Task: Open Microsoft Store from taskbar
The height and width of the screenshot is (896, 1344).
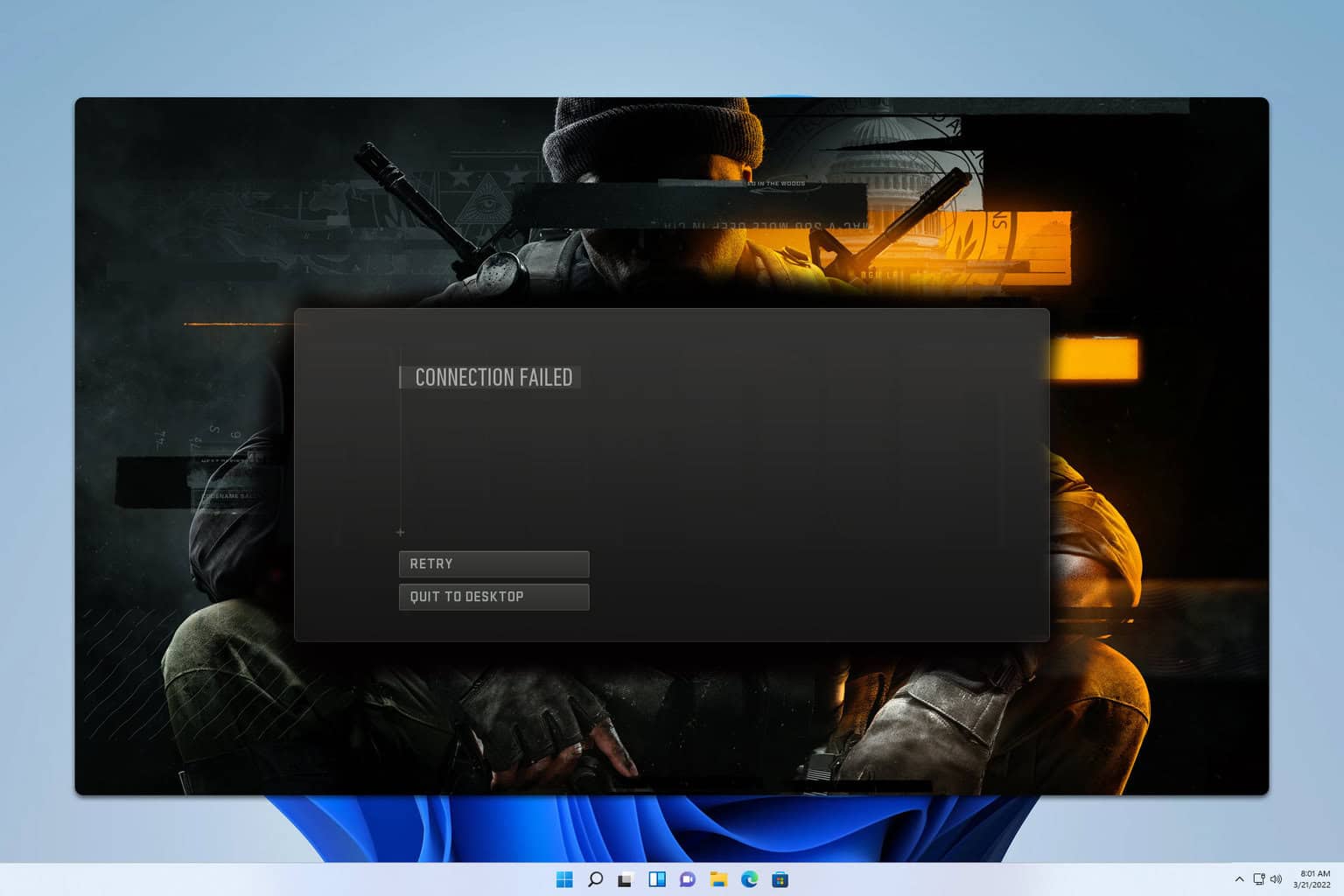Action: (x=780, y=879)
